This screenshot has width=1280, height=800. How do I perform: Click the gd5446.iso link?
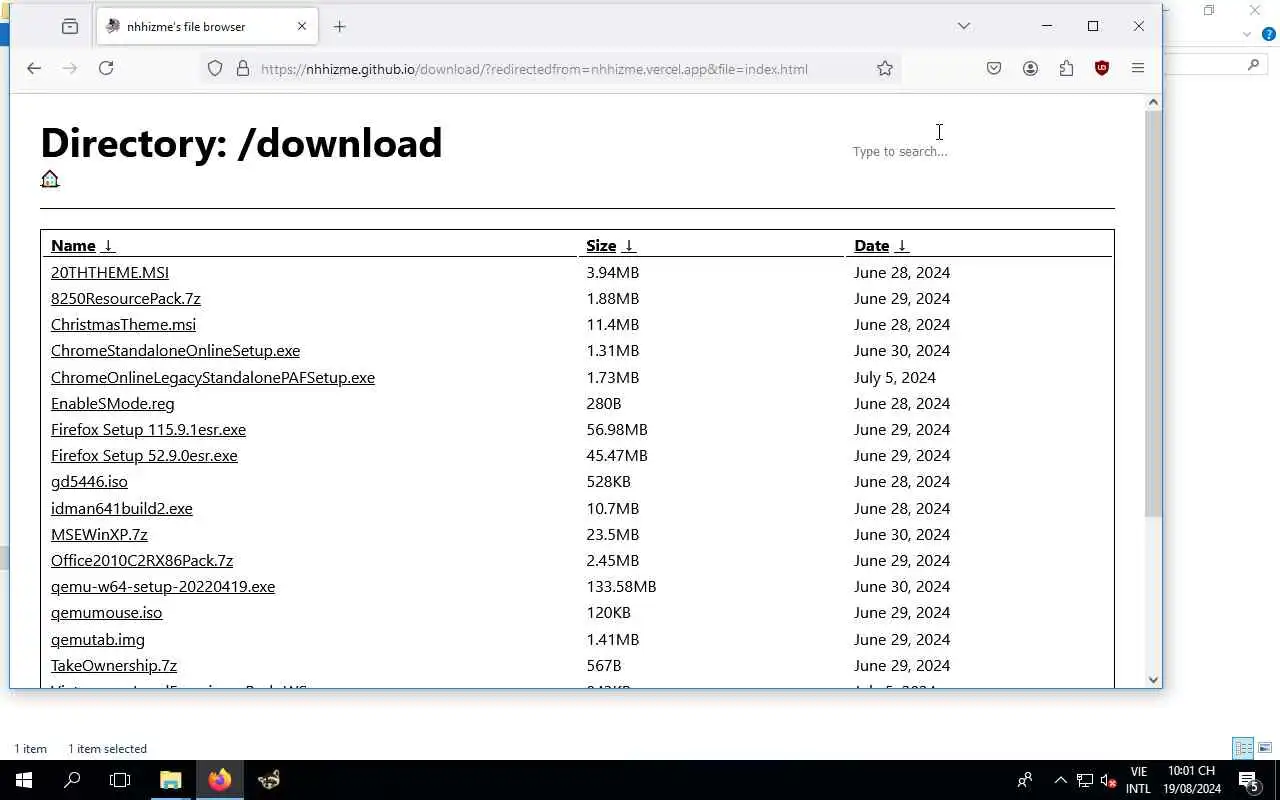(x=89, y=481)
